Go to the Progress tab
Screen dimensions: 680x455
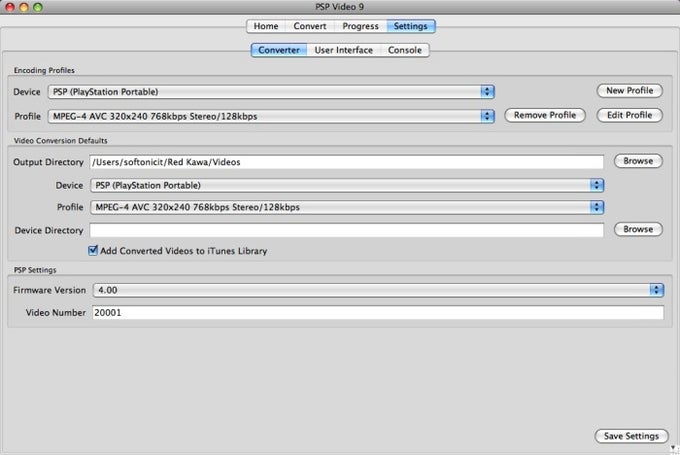[360, 26]
